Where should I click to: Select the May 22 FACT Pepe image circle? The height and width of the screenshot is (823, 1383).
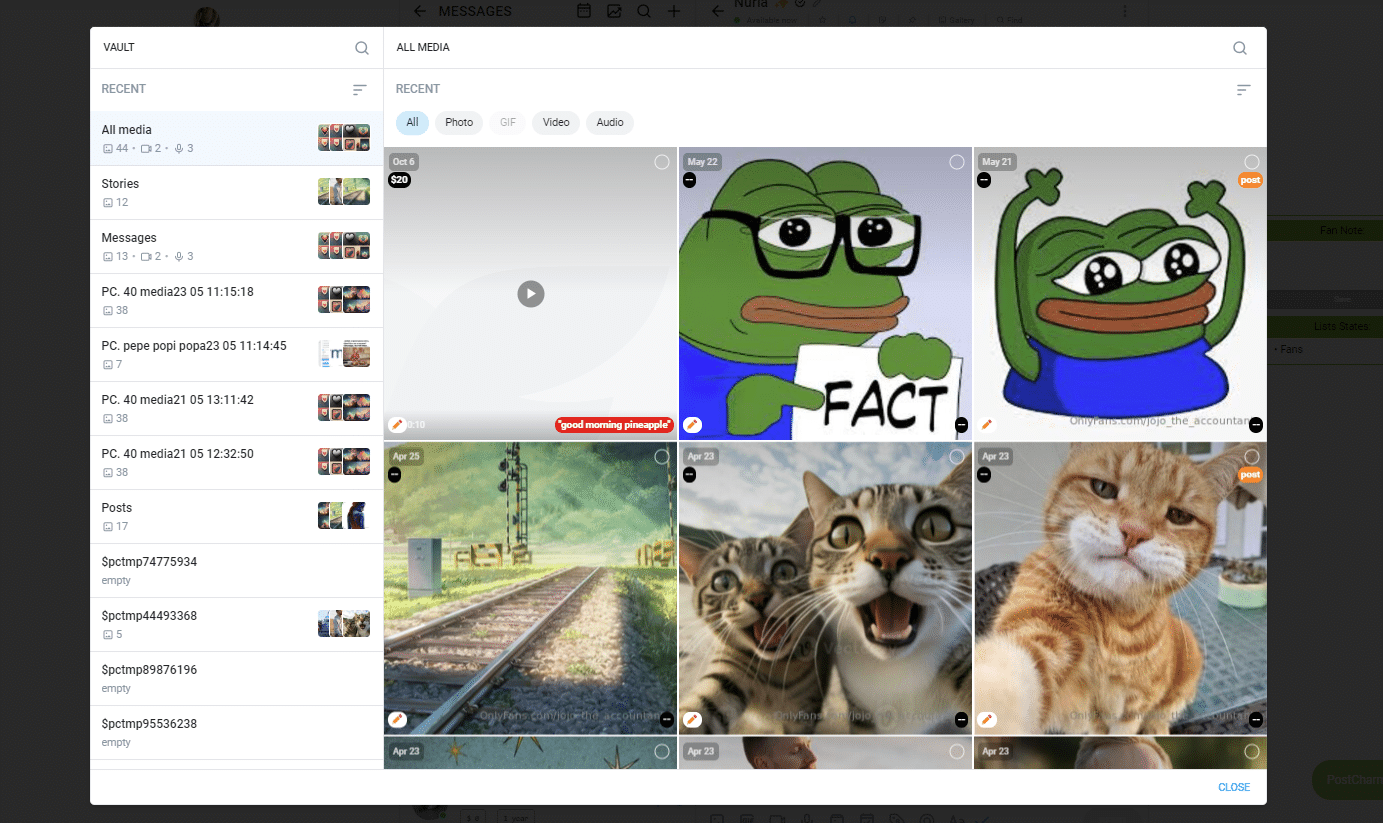point(957,162)
